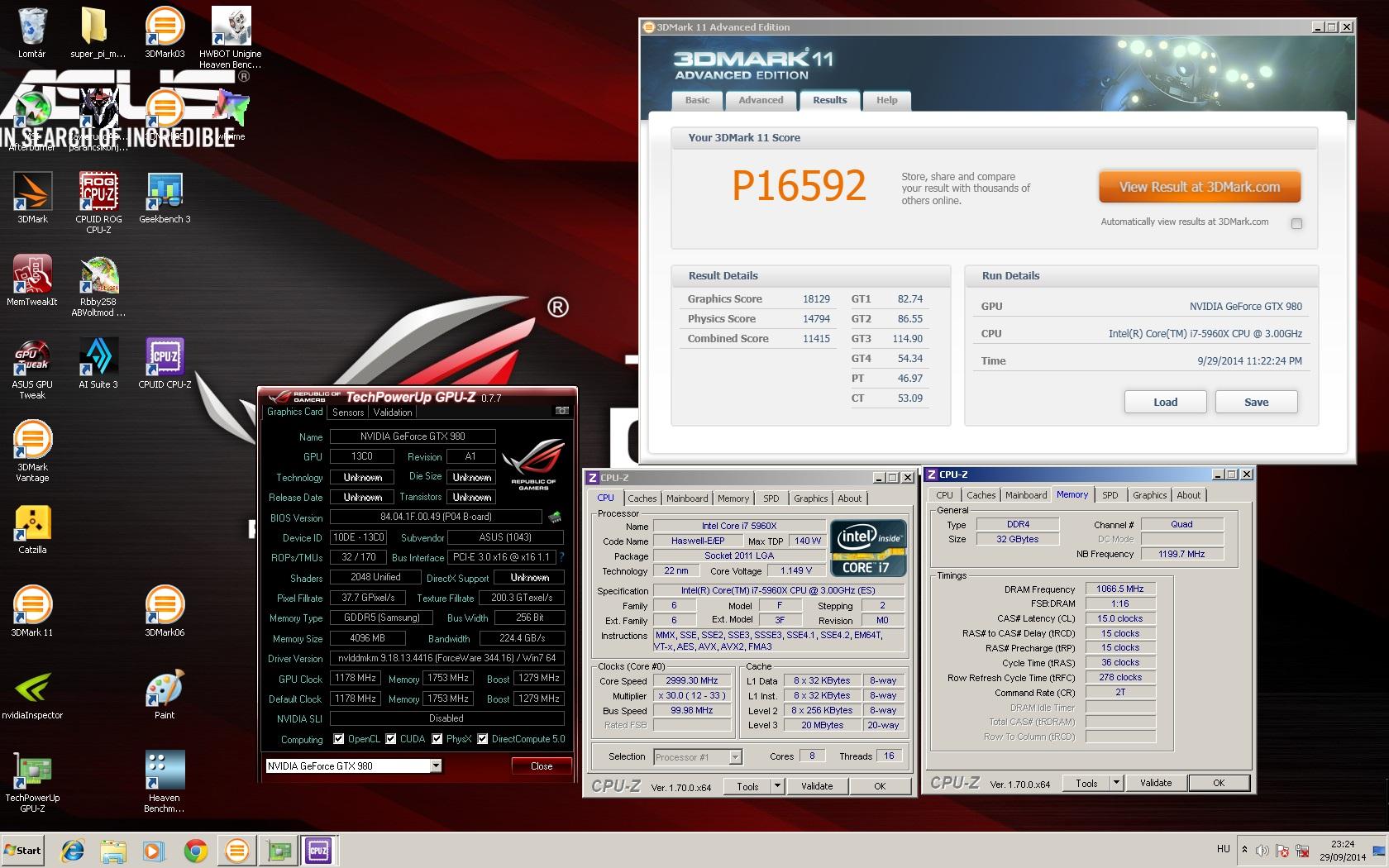The width and height of the screenshot is (1389, 868).
Task: Expand Tools dropdown arrow in CPU-Z Memory window
Action: pos(1116,783)
